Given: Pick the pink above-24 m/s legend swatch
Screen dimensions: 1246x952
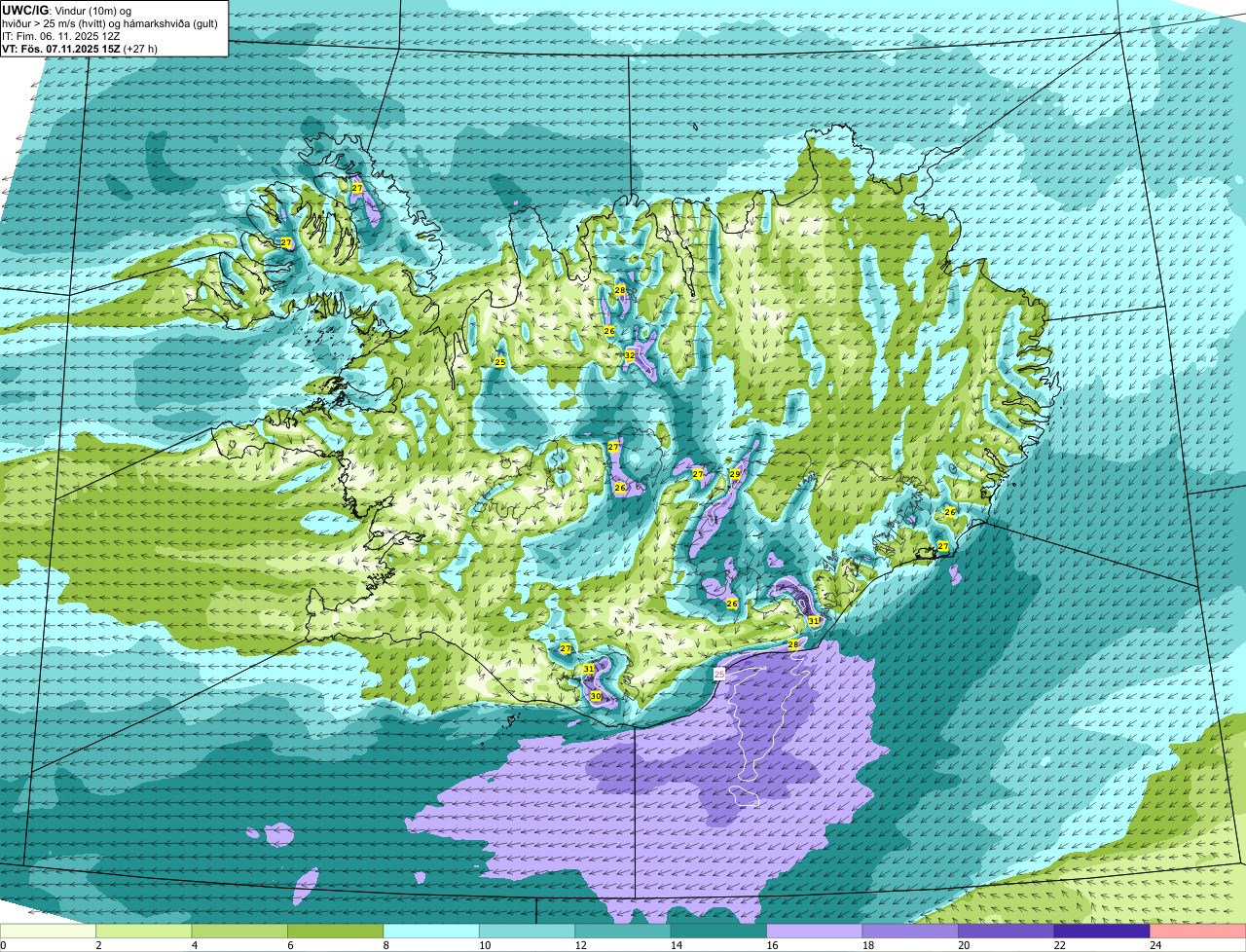Looking at the screenshot, I should [x=1198, y=931].
